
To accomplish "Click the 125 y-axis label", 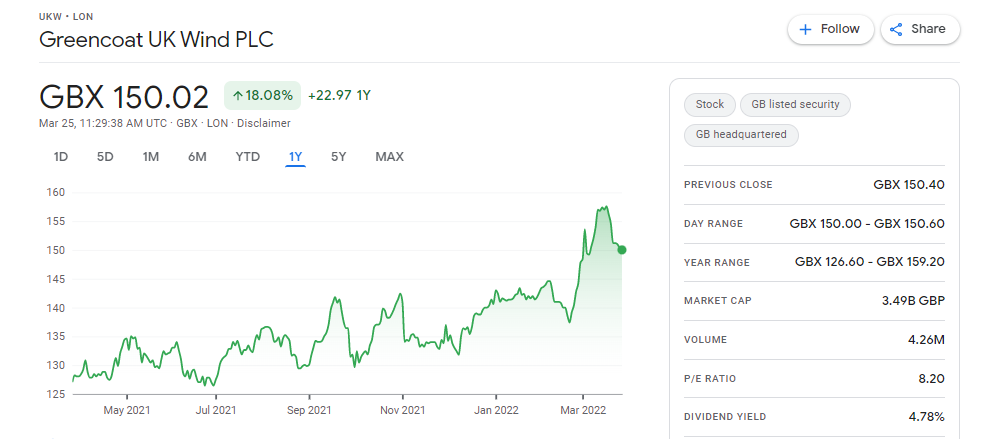I will 55,395.
